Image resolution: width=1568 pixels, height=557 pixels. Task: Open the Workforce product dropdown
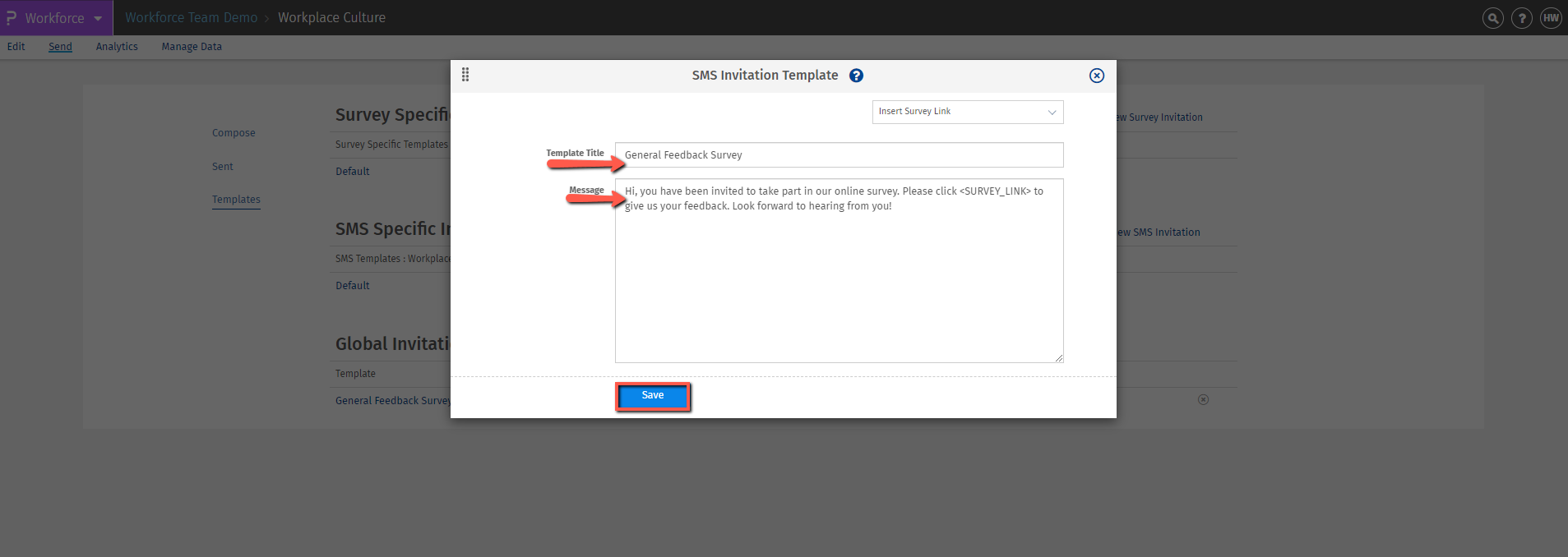pos(55,17)
